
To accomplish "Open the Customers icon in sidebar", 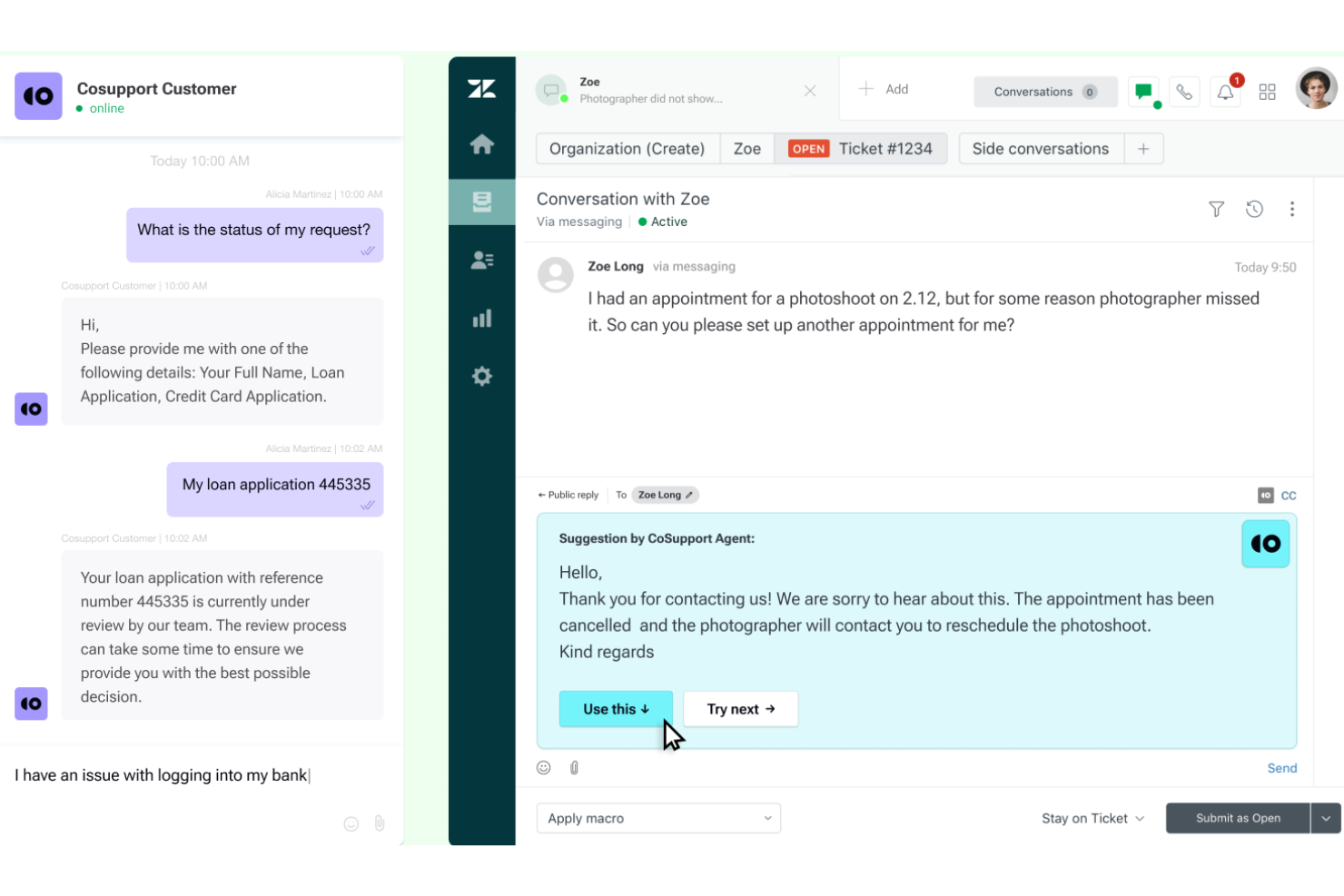I will [482, 261].
